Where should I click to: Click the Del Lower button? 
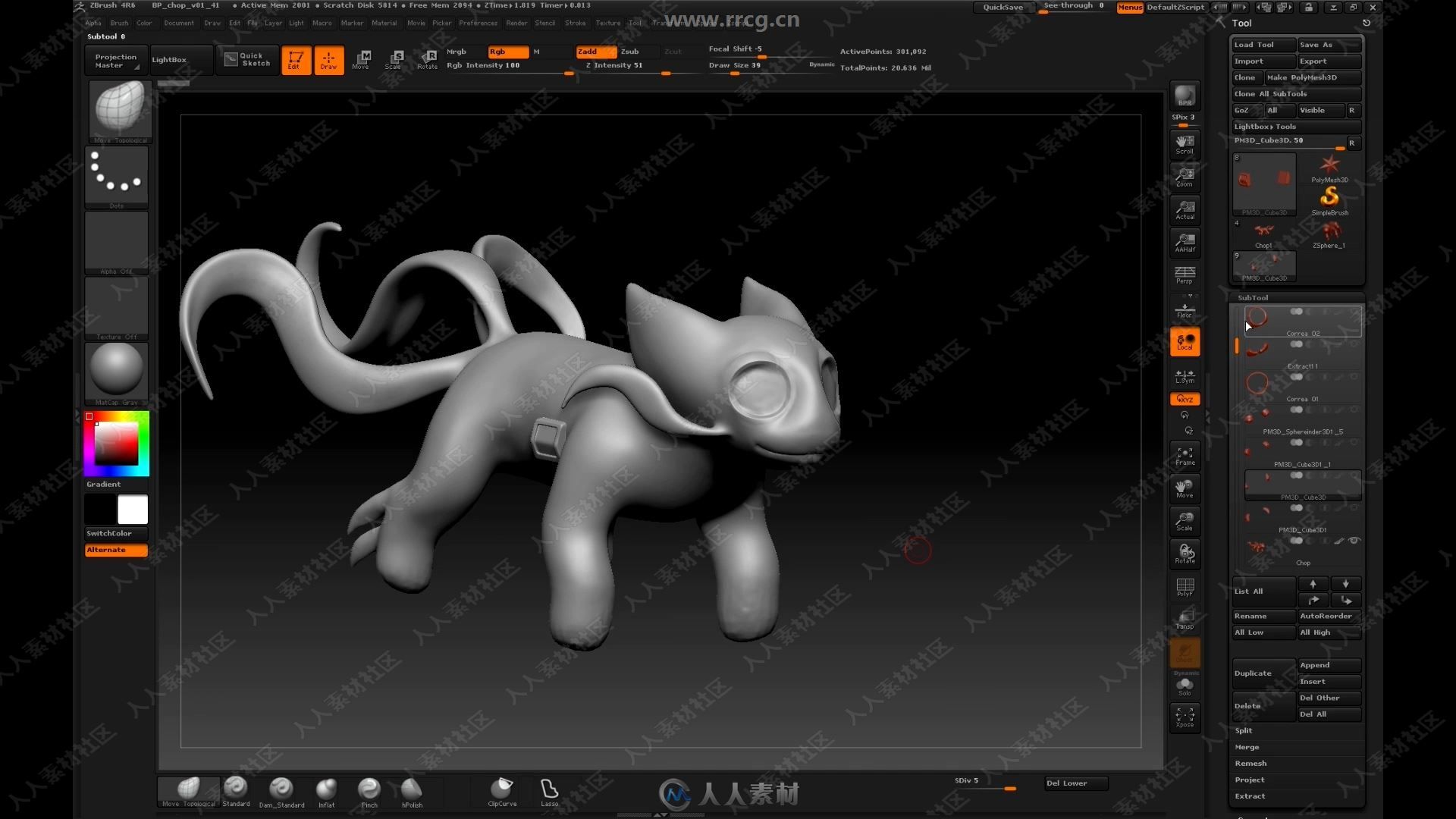(x=1076, y=783)
